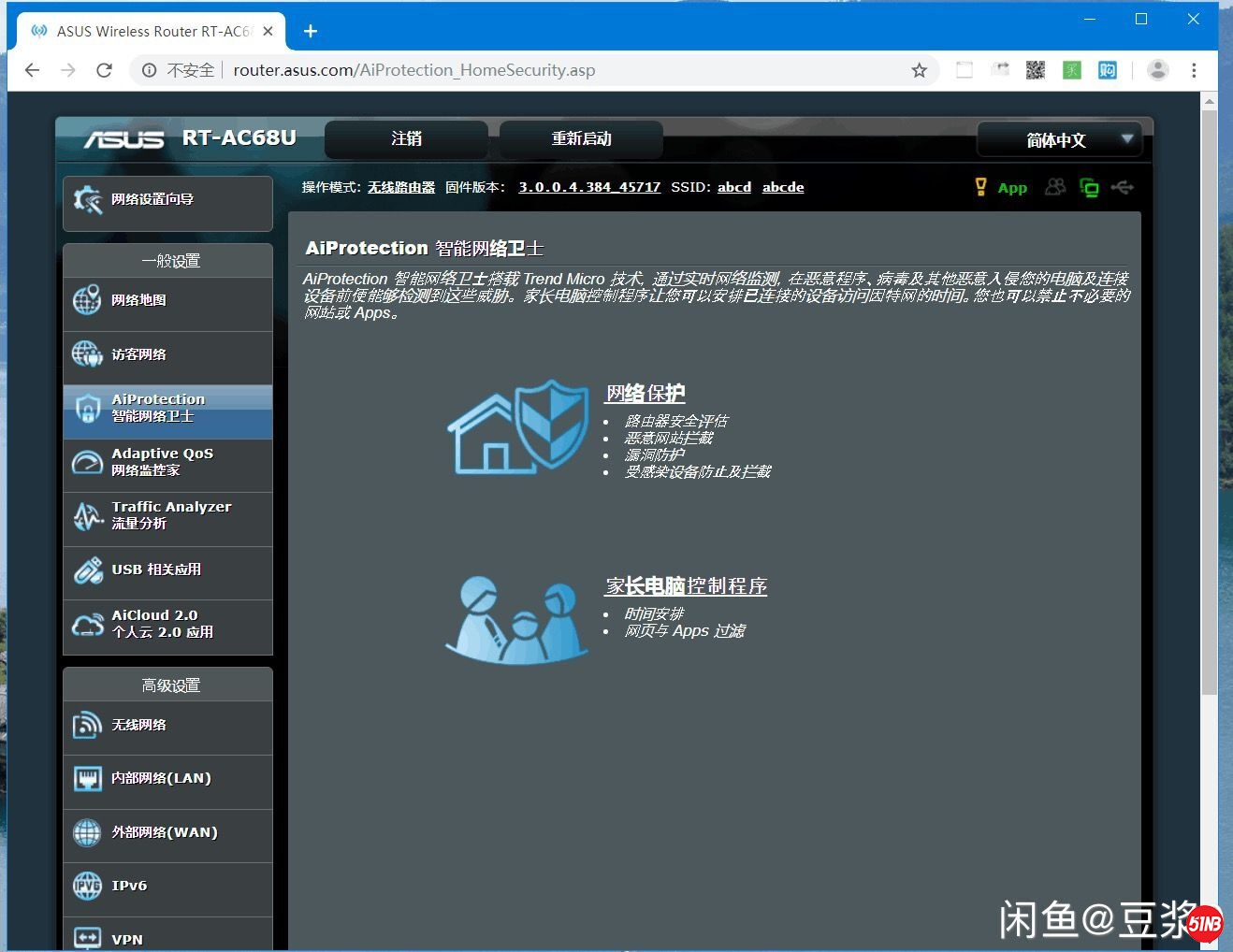Open the 家长电脑控制程序 parental controls link

686,585
